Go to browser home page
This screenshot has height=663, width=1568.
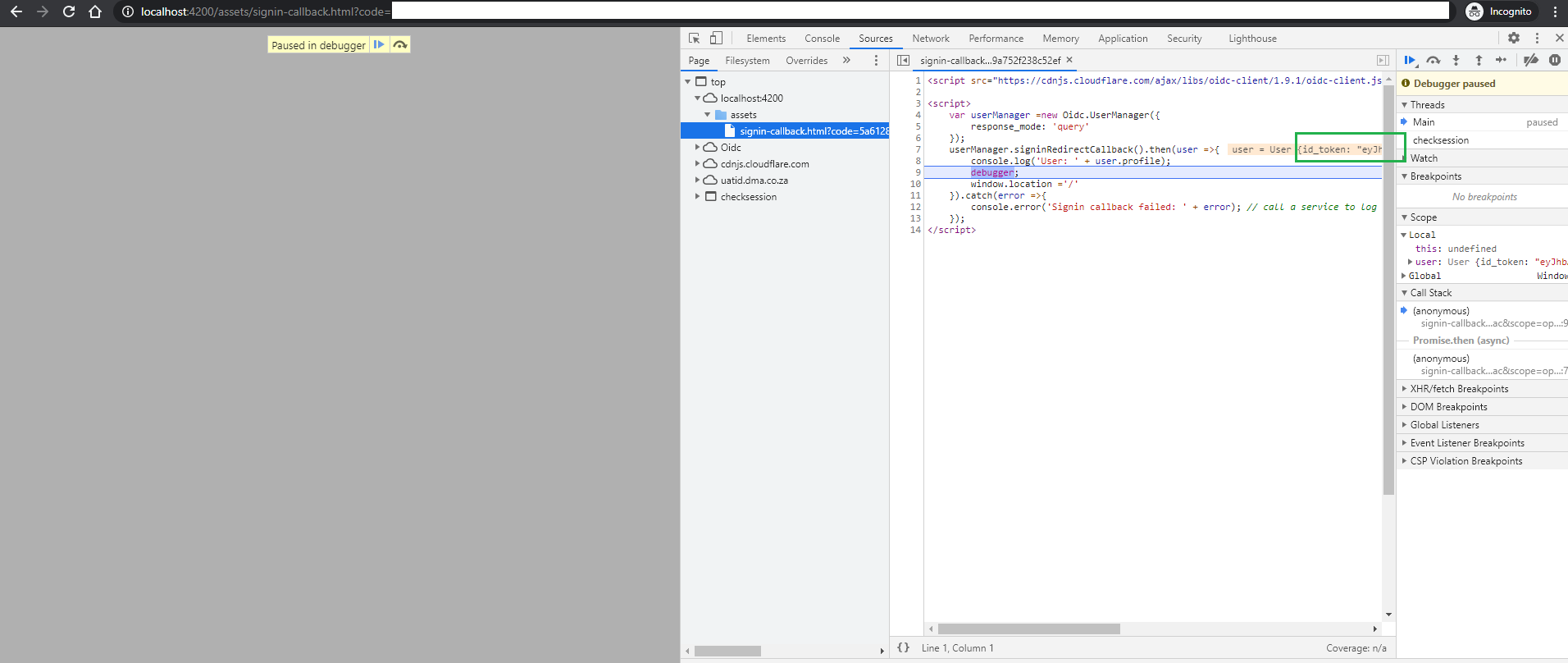click(95, 11)
